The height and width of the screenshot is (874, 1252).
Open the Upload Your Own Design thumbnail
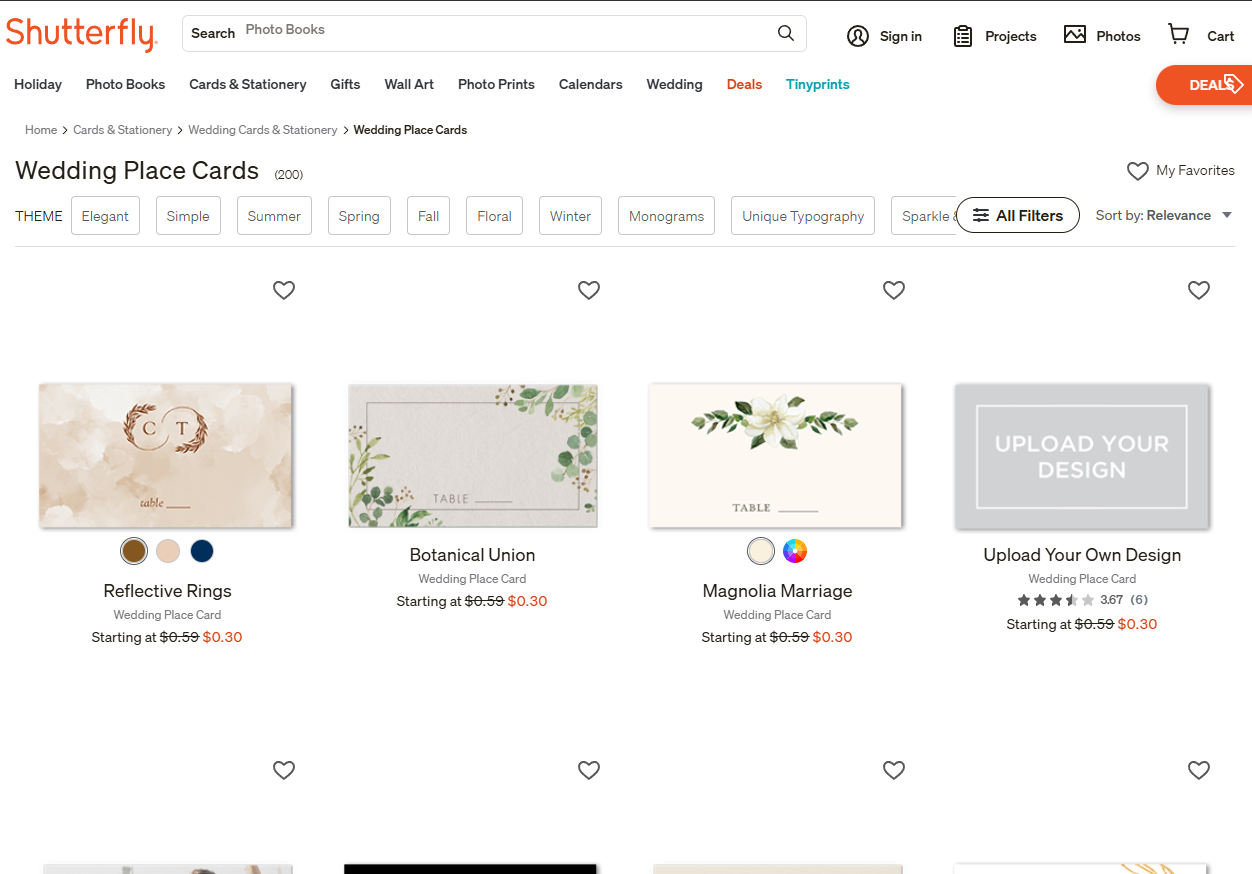pos(1082,456)
